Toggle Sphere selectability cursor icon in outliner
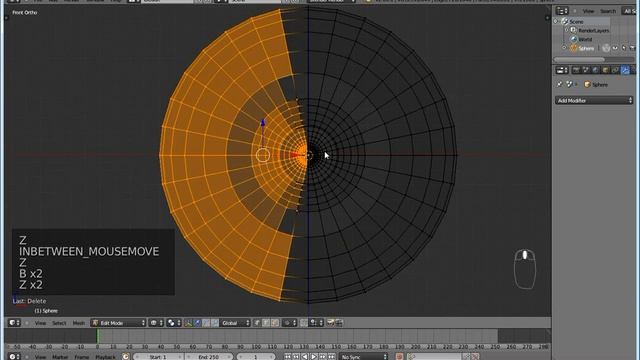The width and height of the screenshot is (640, 360). tap(624, 48)
